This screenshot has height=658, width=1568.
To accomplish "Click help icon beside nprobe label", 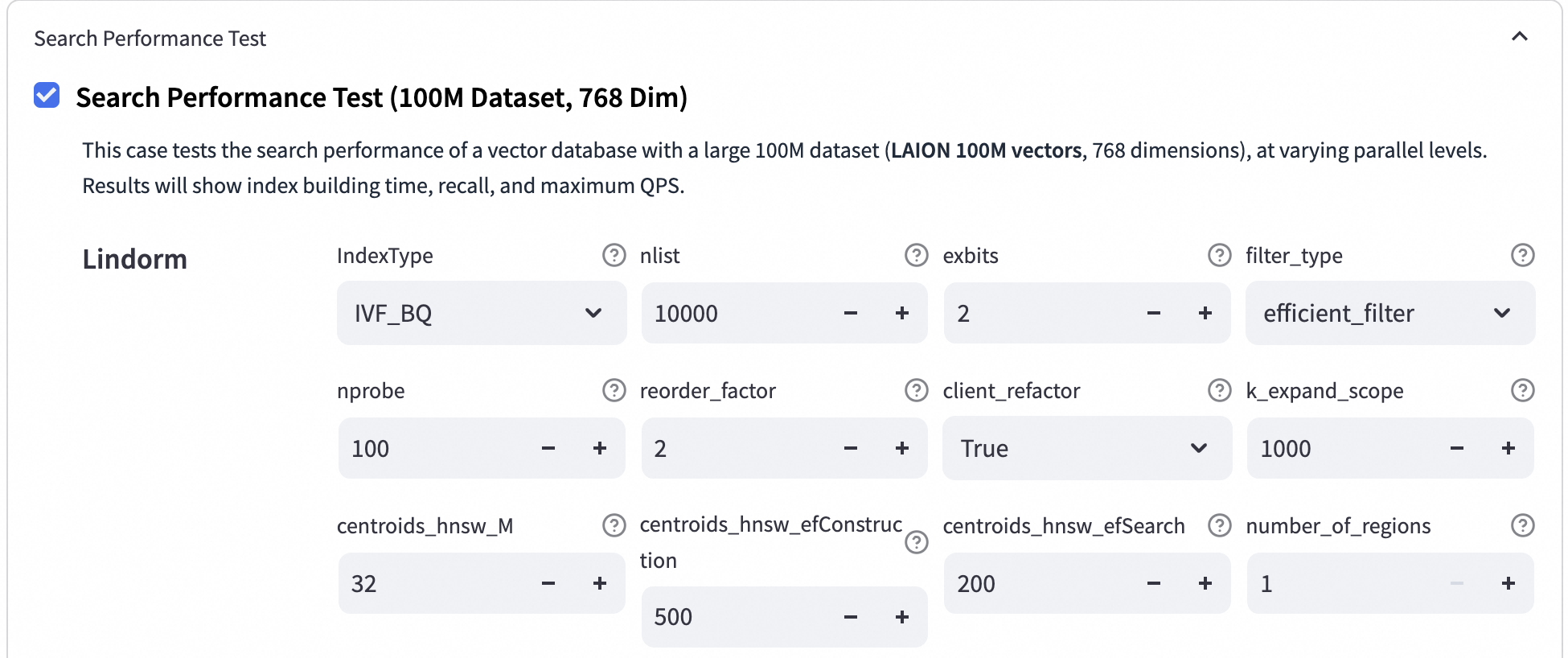I will [614, 390].
